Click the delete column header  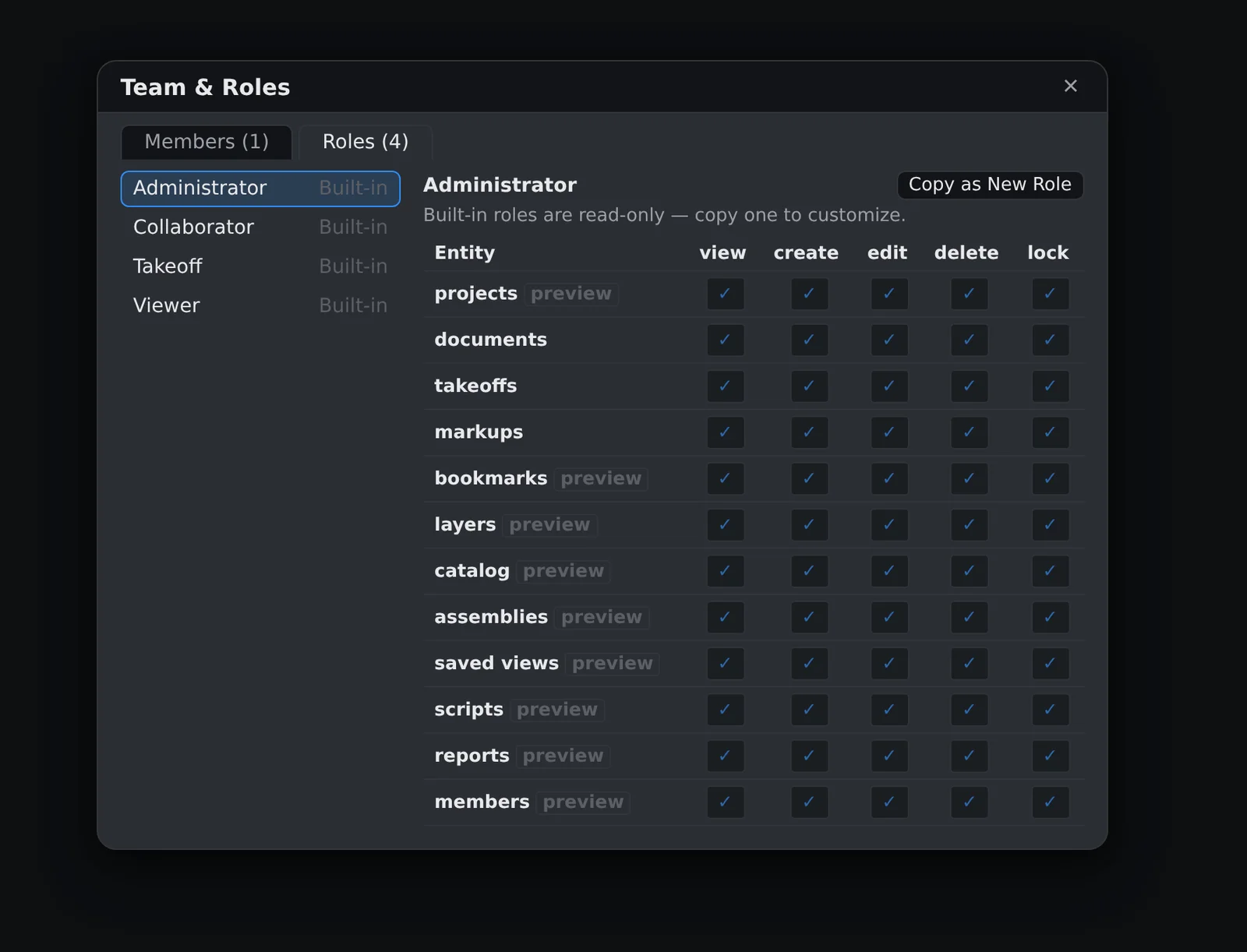pos(966,253)
